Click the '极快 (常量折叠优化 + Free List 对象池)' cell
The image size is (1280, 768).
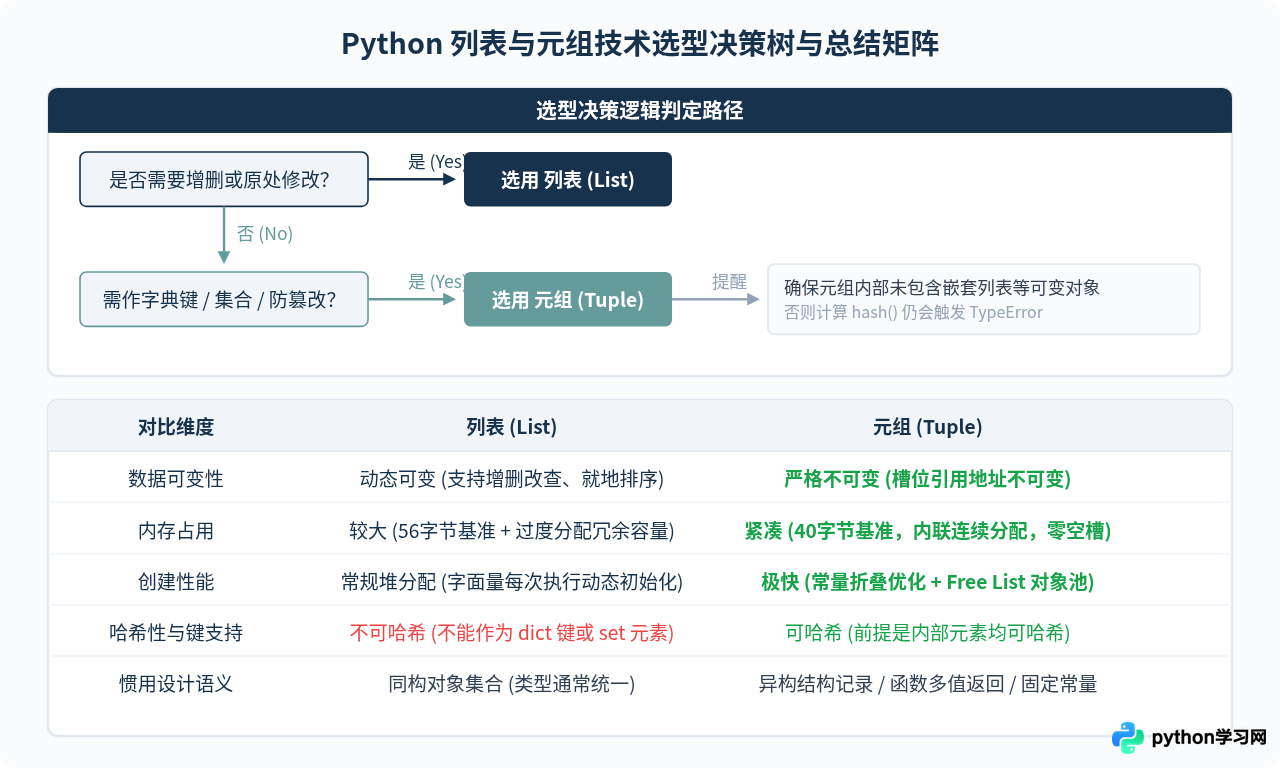coord(928,581)
